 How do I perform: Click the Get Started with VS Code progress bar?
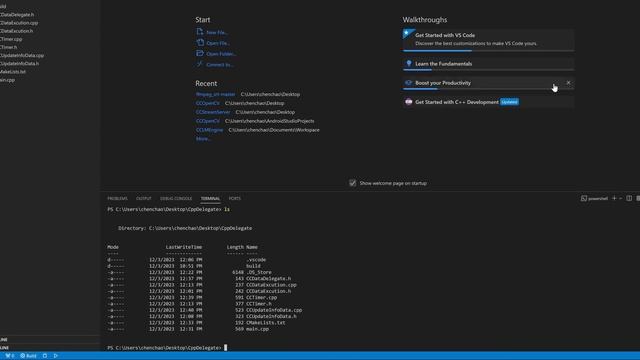pyautogui.click(x=489, y=51)
